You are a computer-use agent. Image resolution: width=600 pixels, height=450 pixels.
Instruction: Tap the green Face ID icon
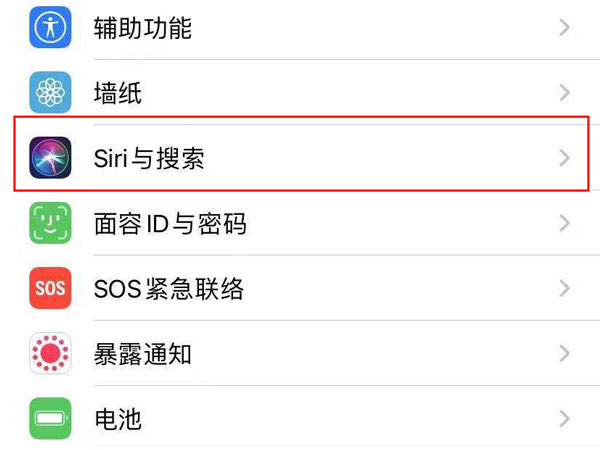point(50,223)
